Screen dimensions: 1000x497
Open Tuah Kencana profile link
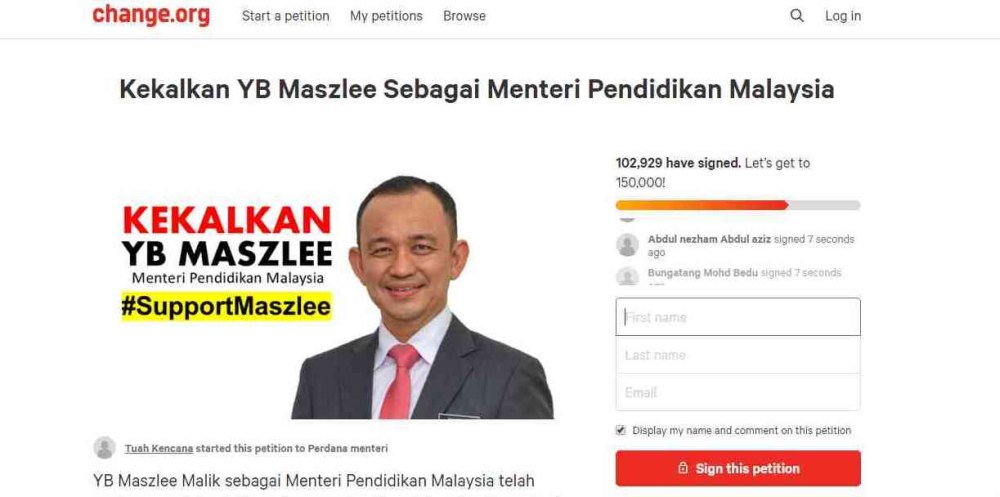(x=159, y=449)
